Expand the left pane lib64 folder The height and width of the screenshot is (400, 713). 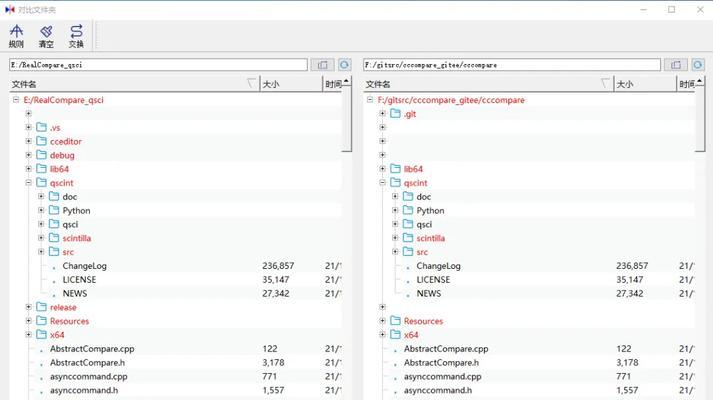coord(29,169)
